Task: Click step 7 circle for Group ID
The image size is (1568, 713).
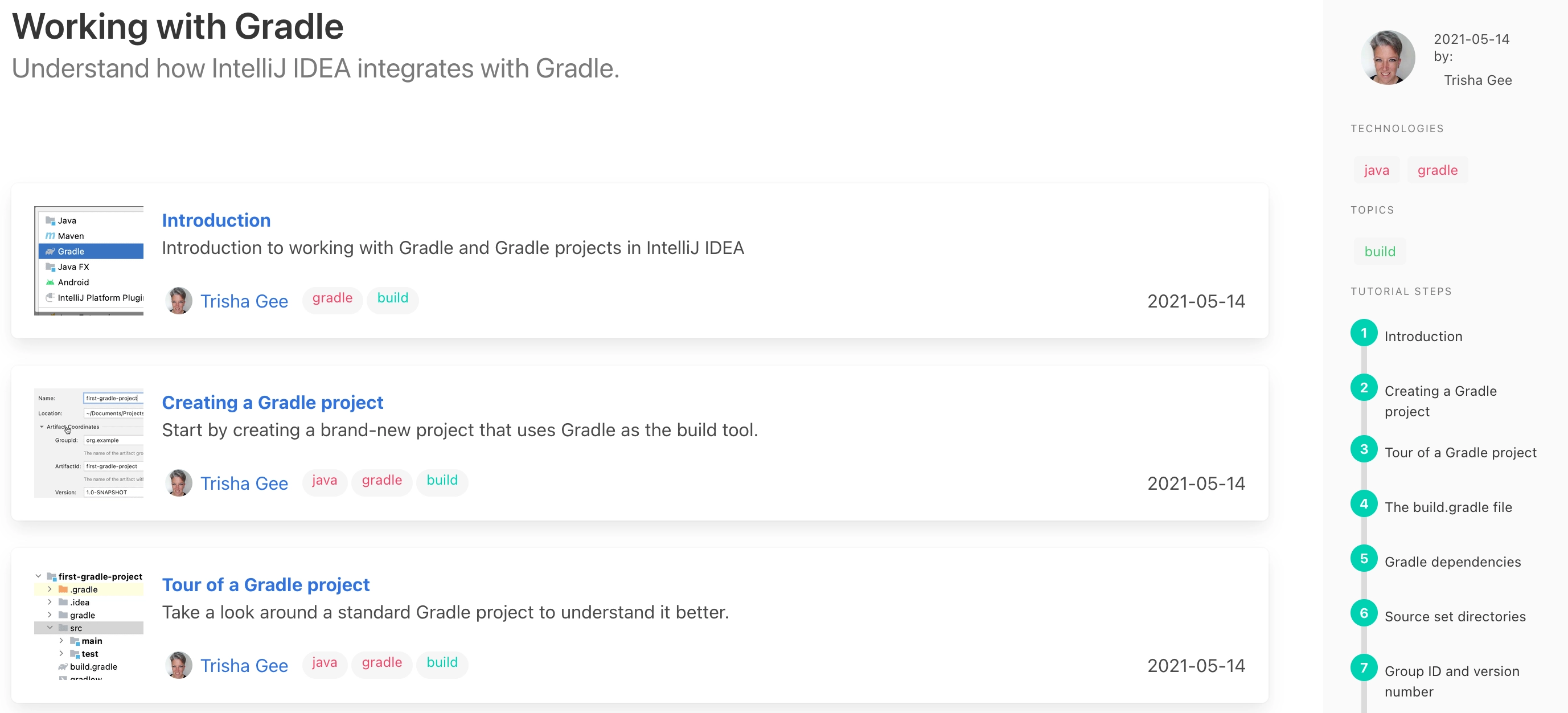Action: tap(1364, 667)
